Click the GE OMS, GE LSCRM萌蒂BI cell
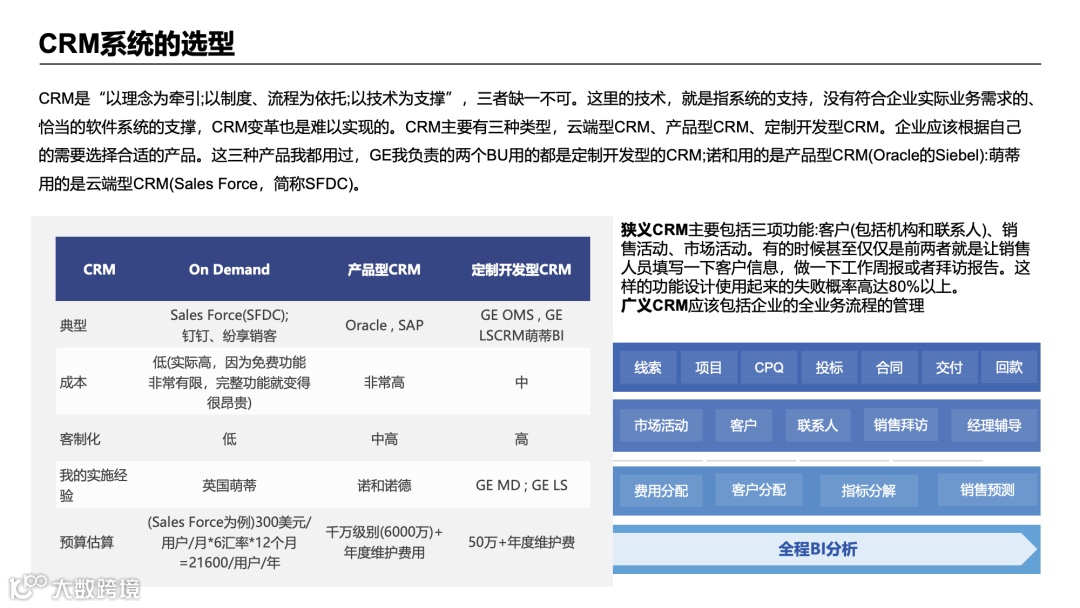This screenshot has width=1080, height=608. click(x=521, y=325)
